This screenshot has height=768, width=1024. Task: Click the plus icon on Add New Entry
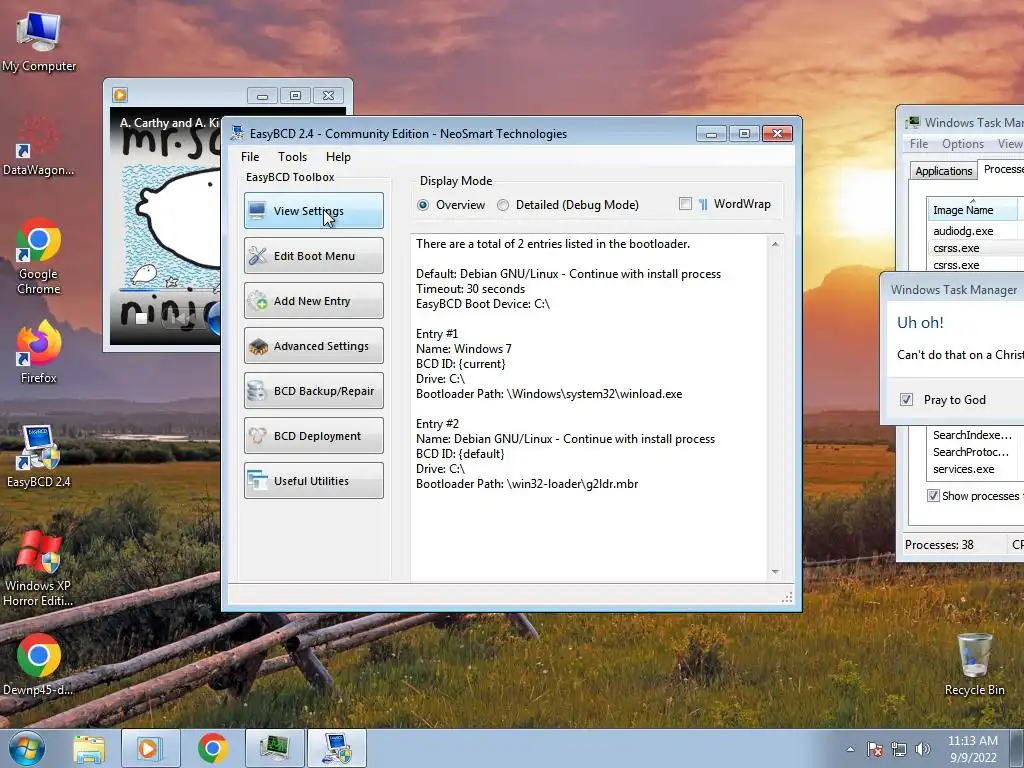[257, 301]
